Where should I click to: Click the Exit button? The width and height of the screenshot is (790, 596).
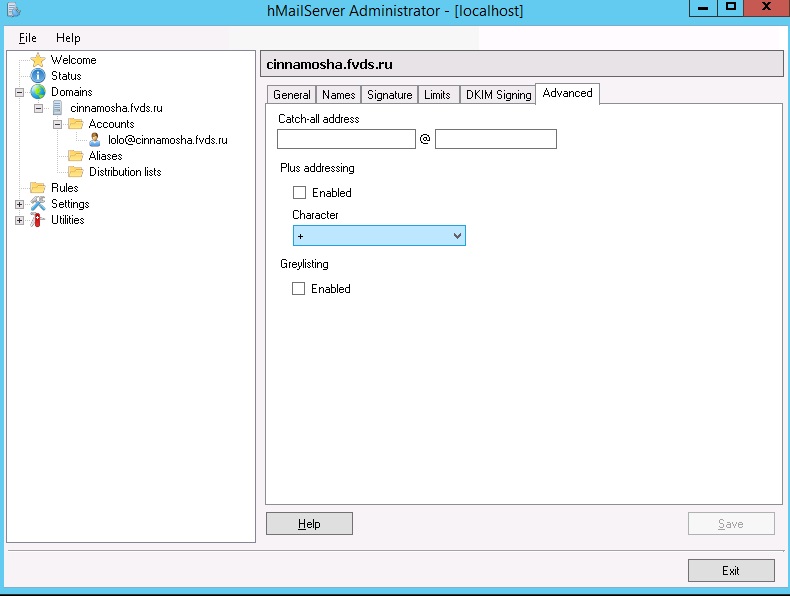[731, 571]
